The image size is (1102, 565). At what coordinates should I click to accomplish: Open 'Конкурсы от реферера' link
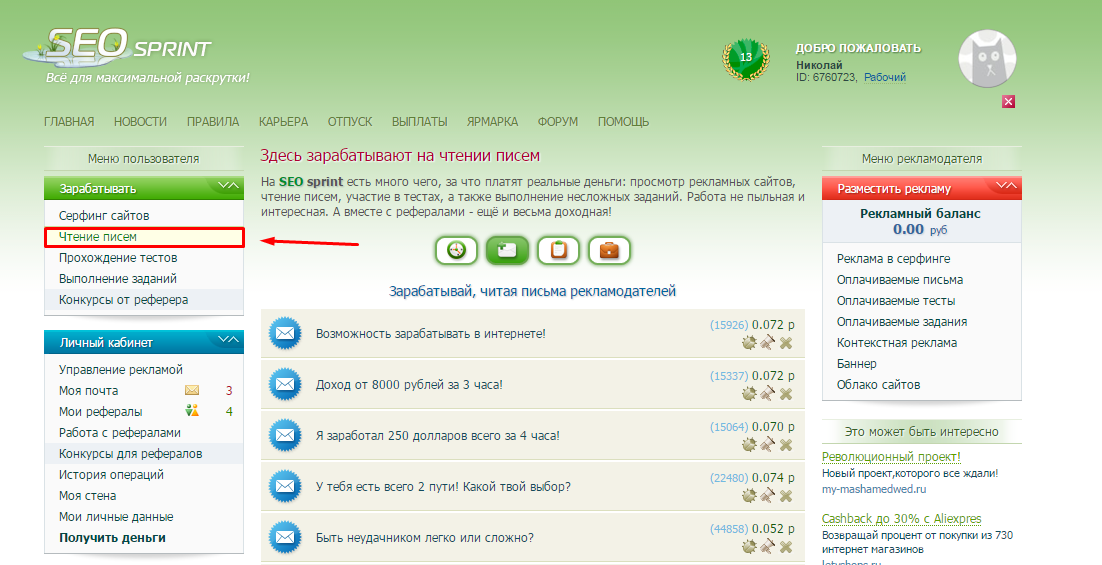point(124,300)
